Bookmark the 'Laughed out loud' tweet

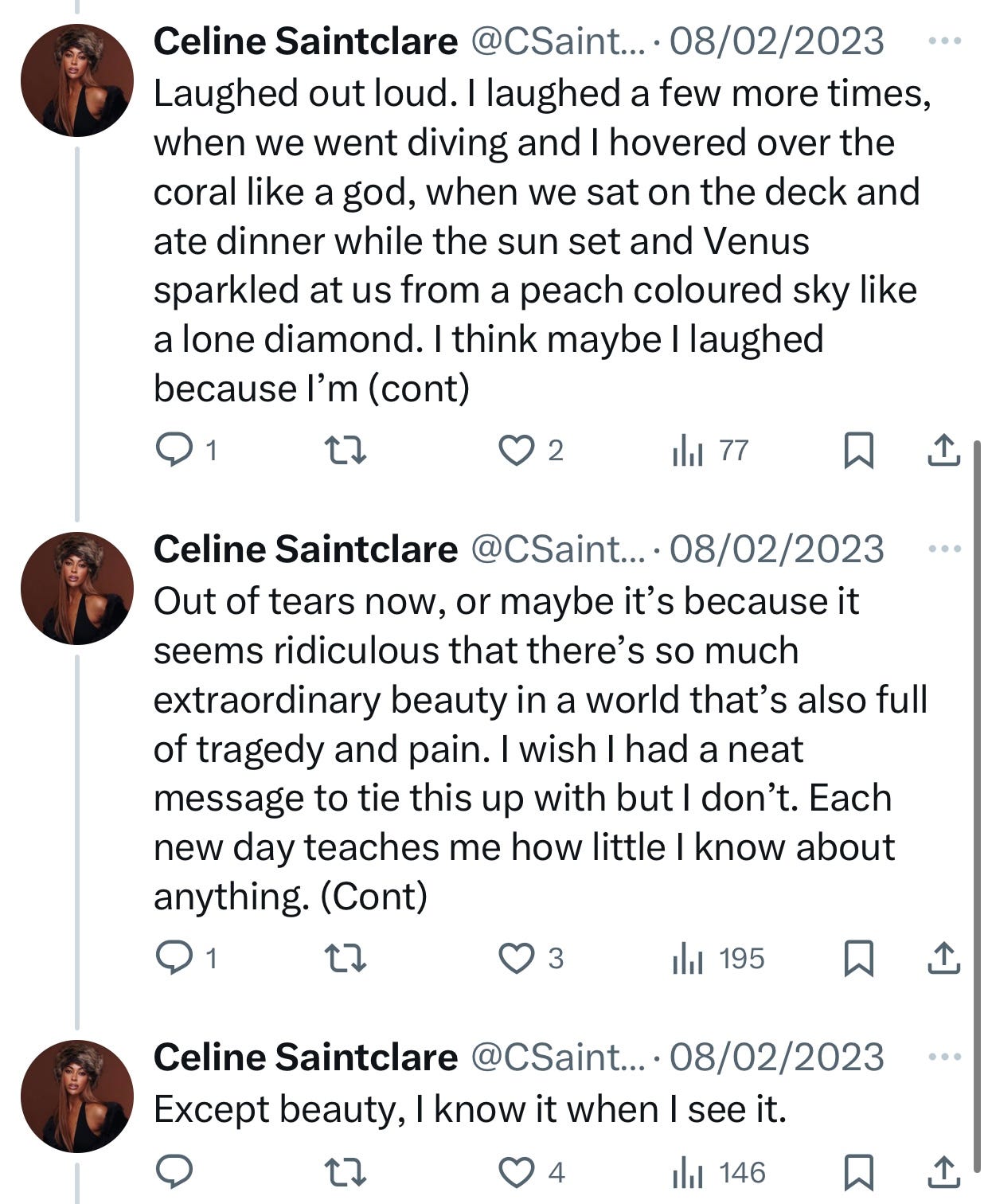point(858,451)
